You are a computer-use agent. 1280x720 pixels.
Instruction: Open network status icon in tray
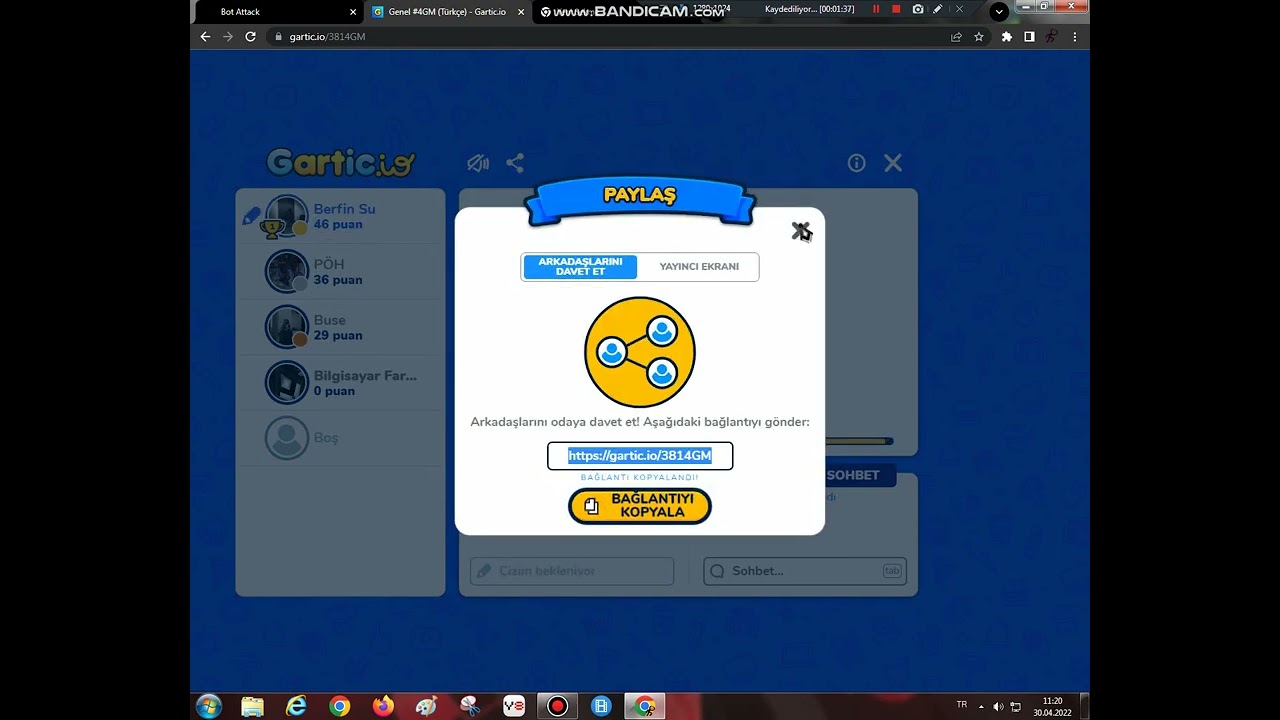pyautogui.click(x=1016, y=707)
